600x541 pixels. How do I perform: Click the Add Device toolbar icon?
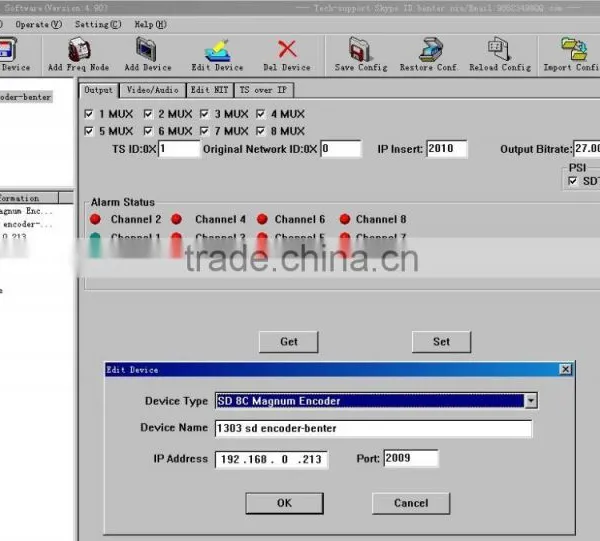click(147, 49)
